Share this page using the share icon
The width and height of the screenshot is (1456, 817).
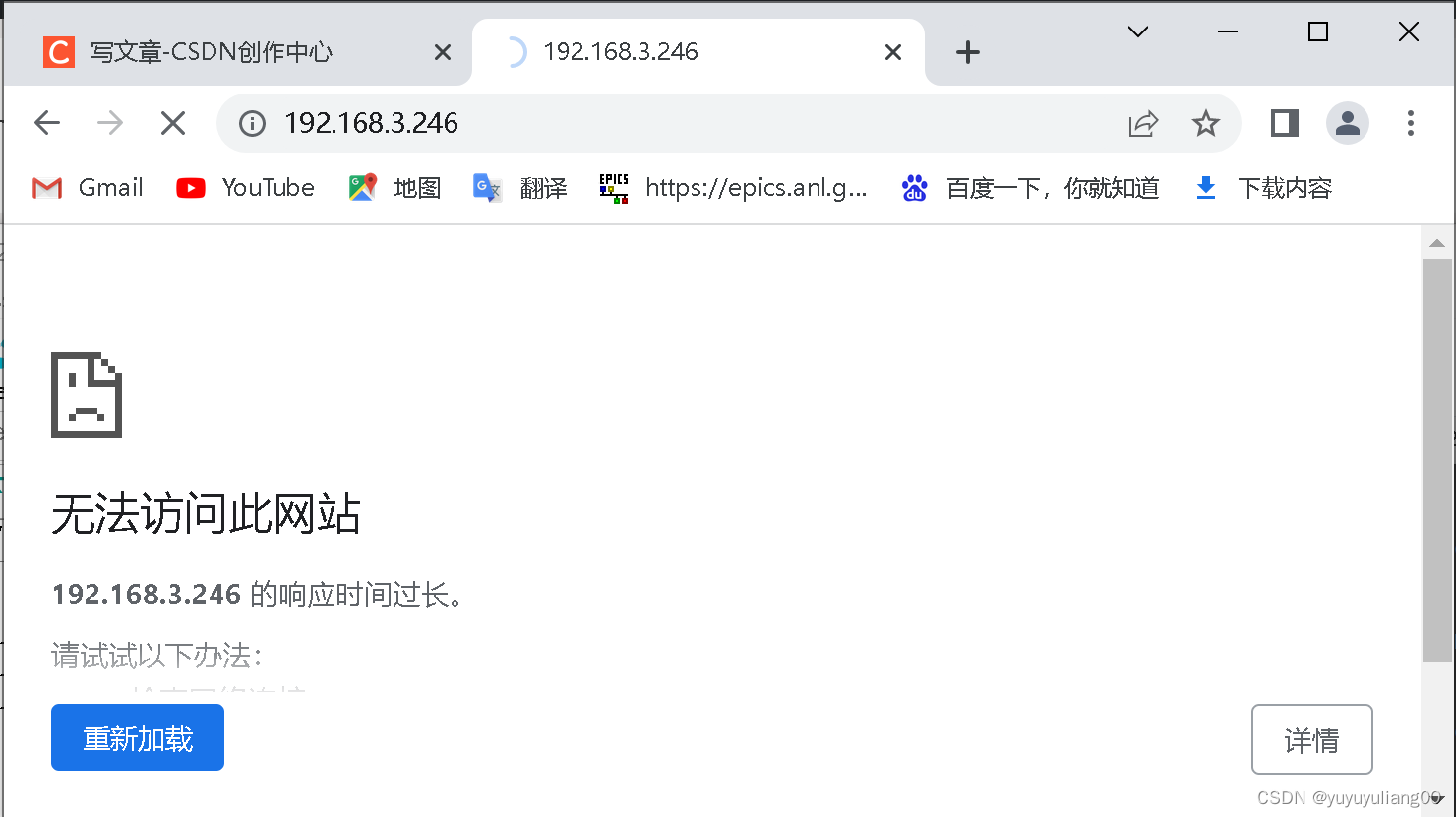[1143, 123]
